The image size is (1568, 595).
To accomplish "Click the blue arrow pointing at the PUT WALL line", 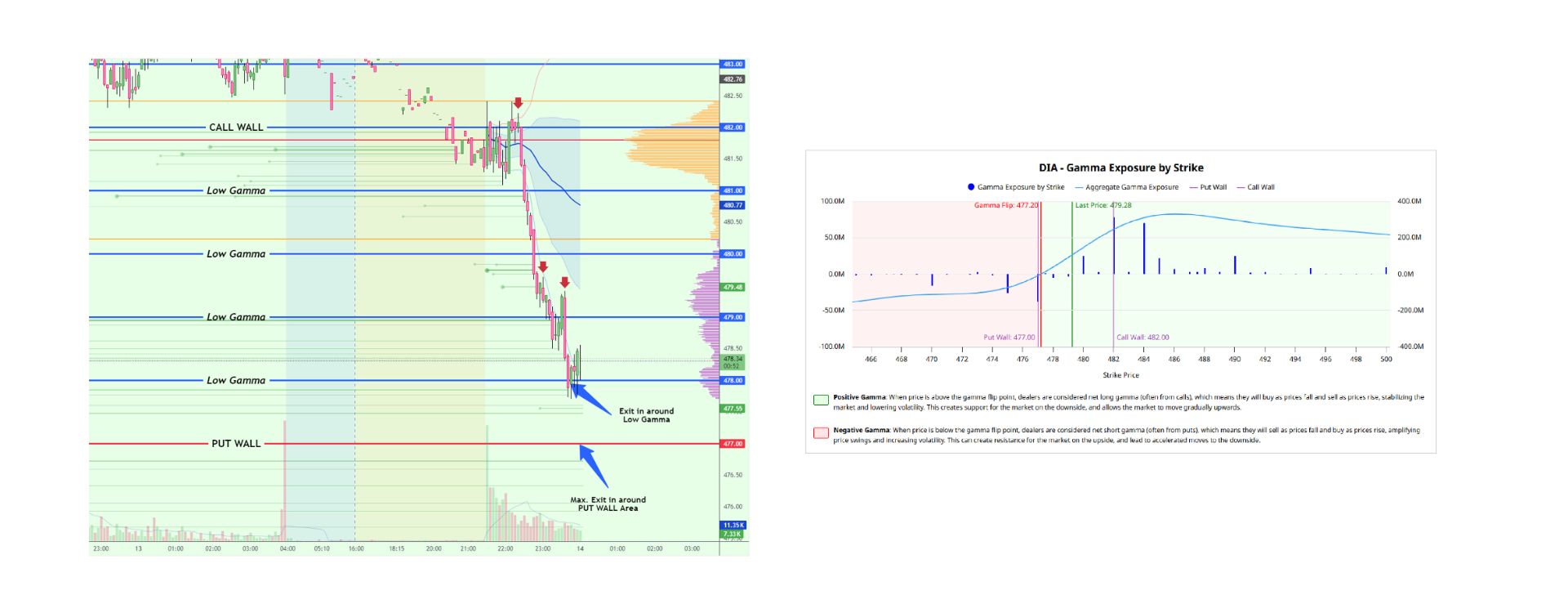I will click(x=594, y=466).
